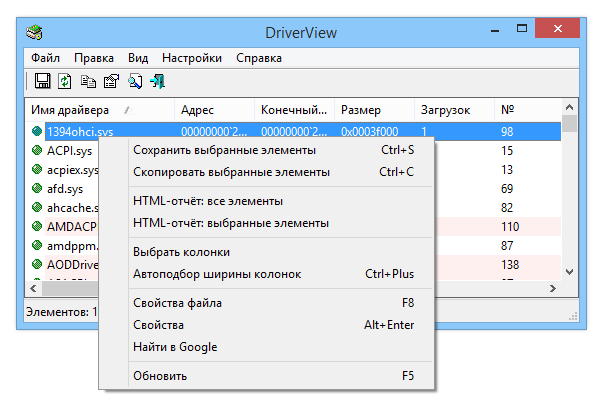Click Обновить in the context menu
The image size is (612, 414).
pyautogui.click(x=160, y=376)
